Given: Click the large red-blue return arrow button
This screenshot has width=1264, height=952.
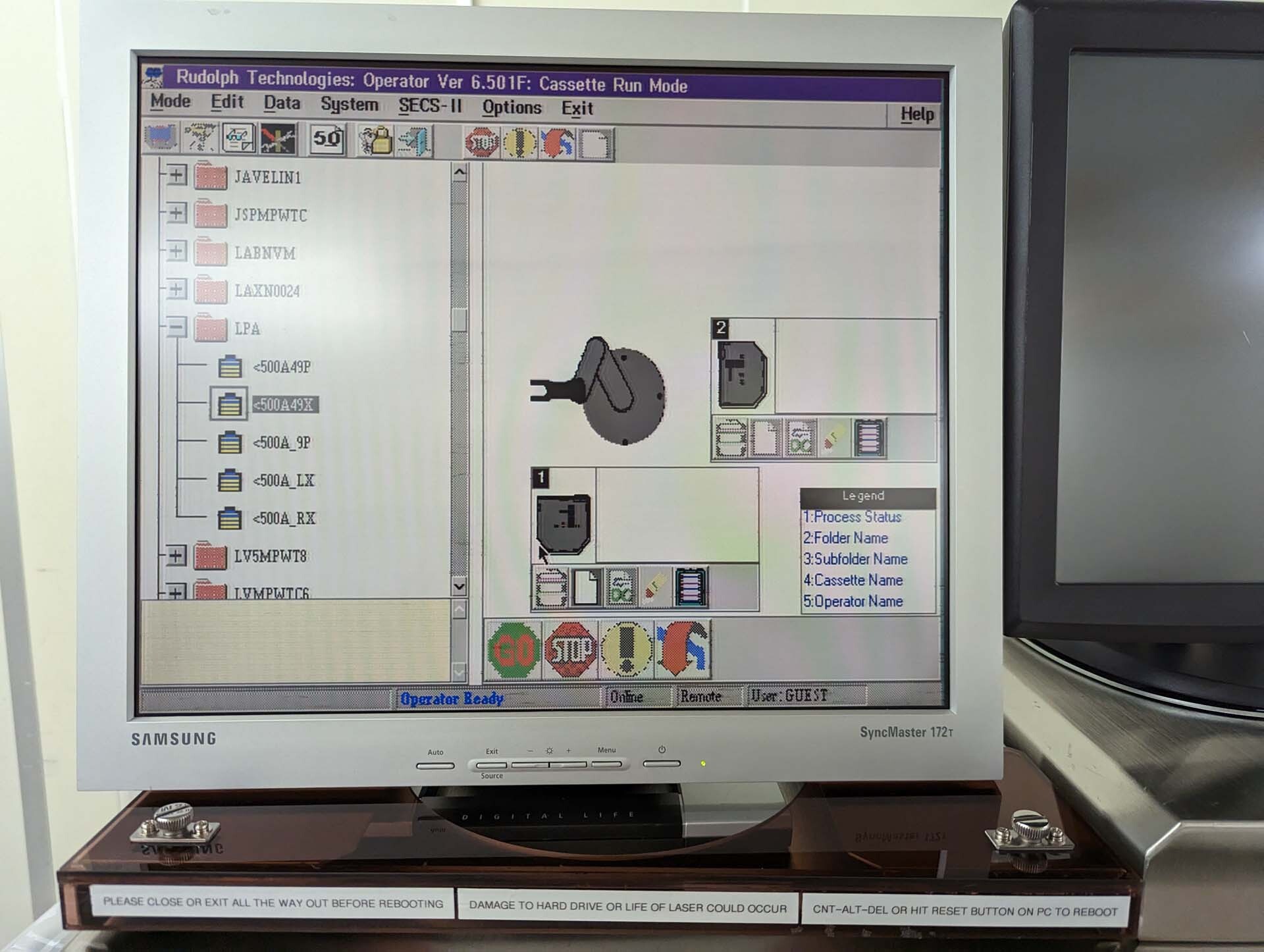Looking at the screenshot, I should [x=683, y=650].
